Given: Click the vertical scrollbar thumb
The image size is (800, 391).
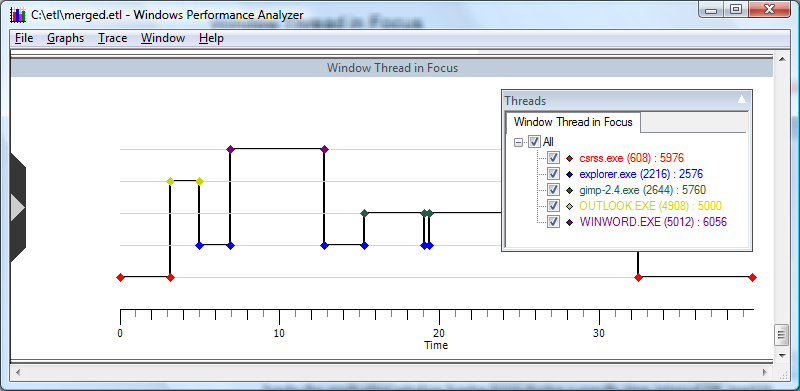Looking at the screenshot, I should point(782,335).
